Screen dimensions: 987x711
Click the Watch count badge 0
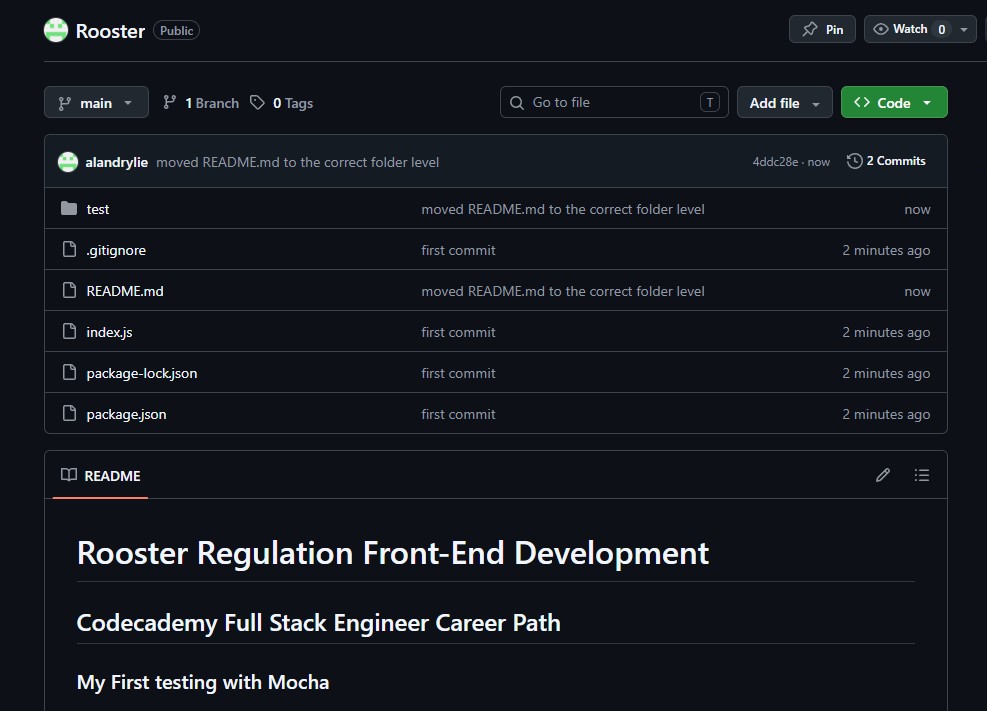(x=942, y=30)
